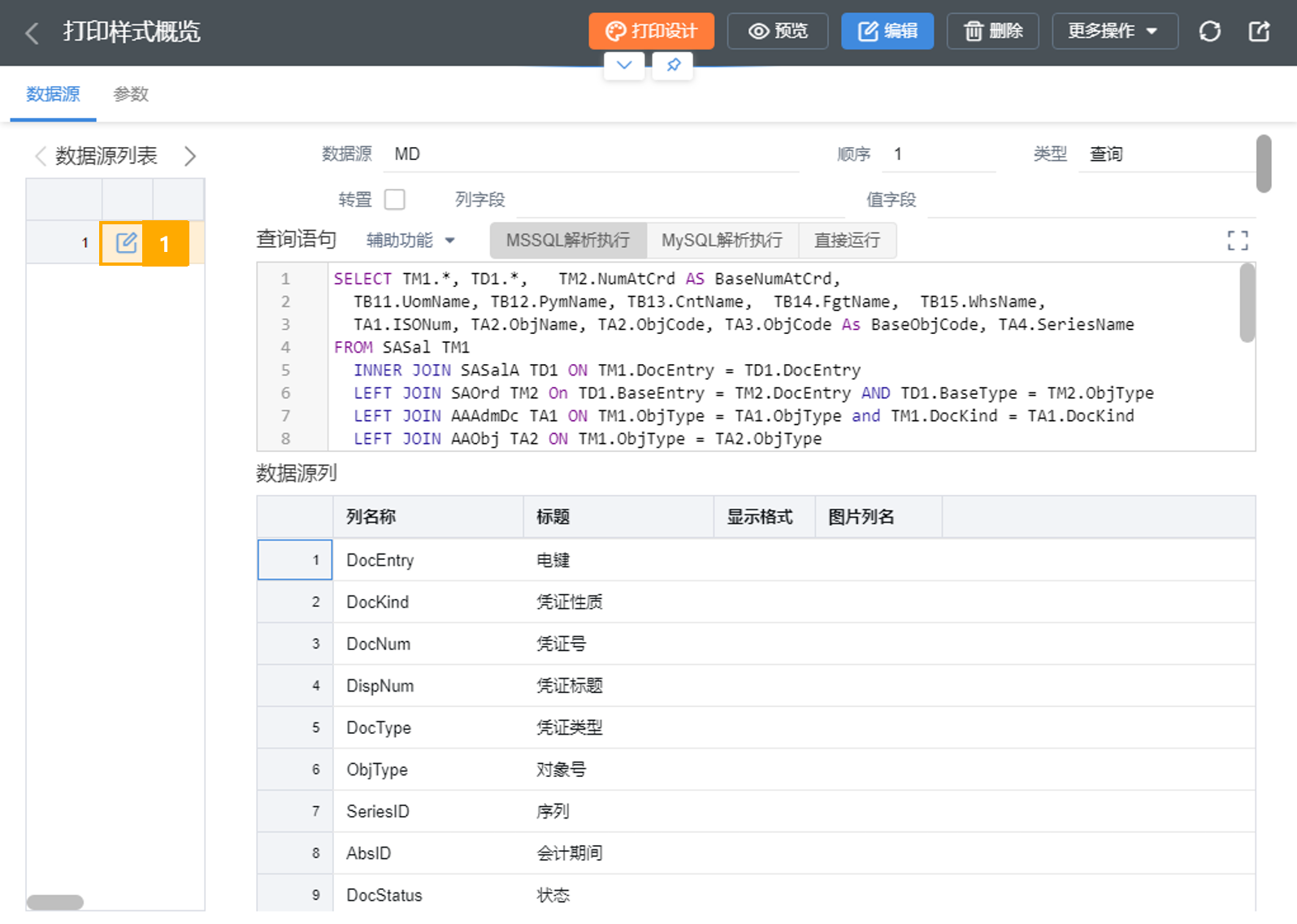Click the 值字段 input field
Viewport: 1297px width, 924px height.
coord(1091,200)
